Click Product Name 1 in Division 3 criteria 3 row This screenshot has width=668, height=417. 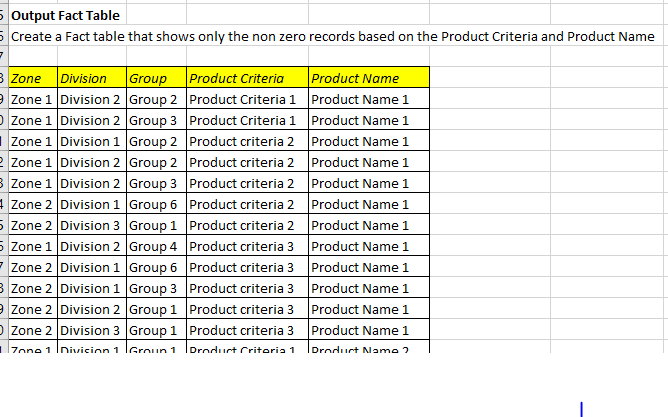click(x=369, y=330)
